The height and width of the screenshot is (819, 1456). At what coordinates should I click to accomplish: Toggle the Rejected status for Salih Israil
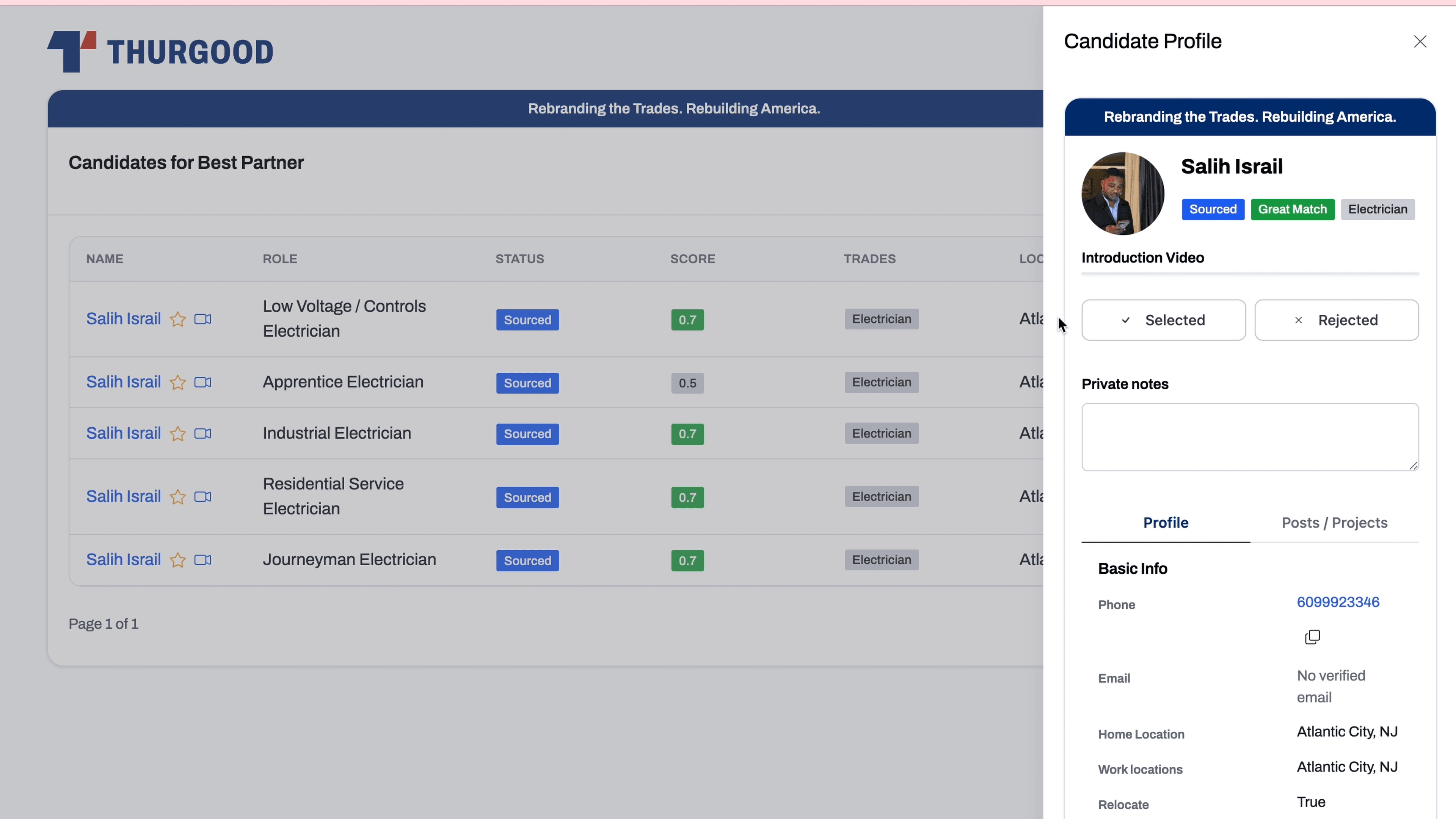[1337, 320]
